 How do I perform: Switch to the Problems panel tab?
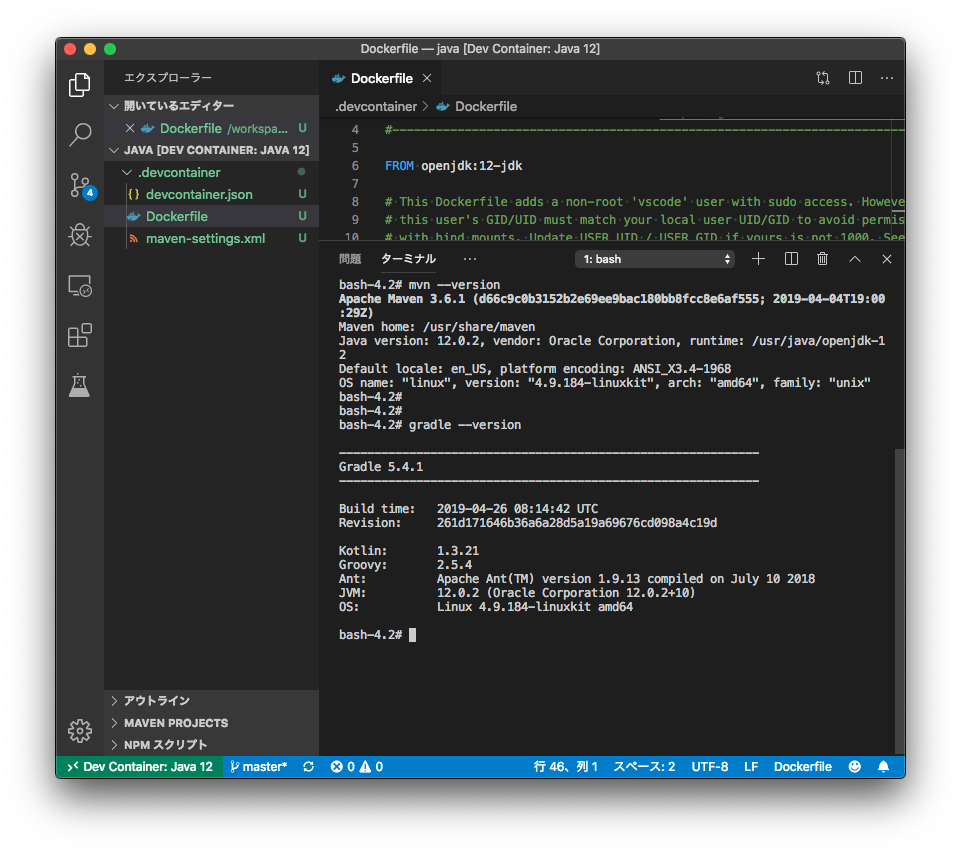[350, 259]
